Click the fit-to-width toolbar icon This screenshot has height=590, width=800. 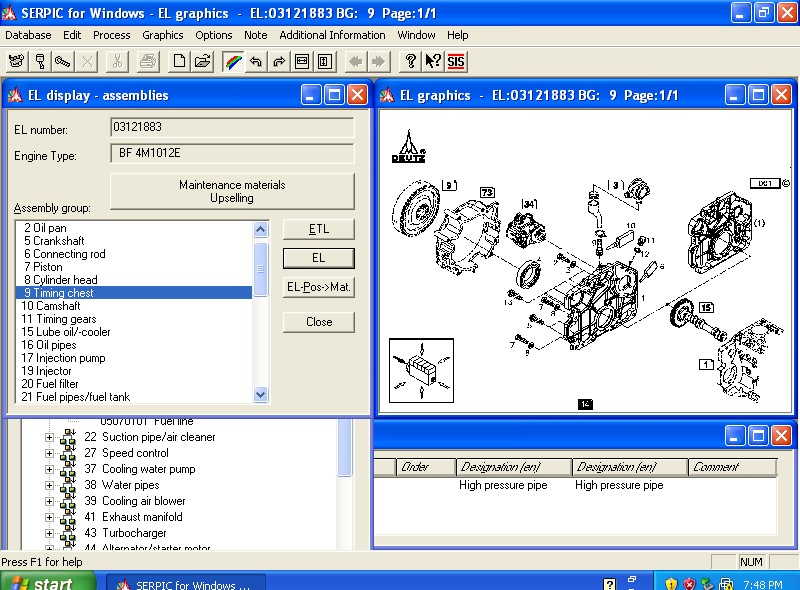[x=302, y=62]
